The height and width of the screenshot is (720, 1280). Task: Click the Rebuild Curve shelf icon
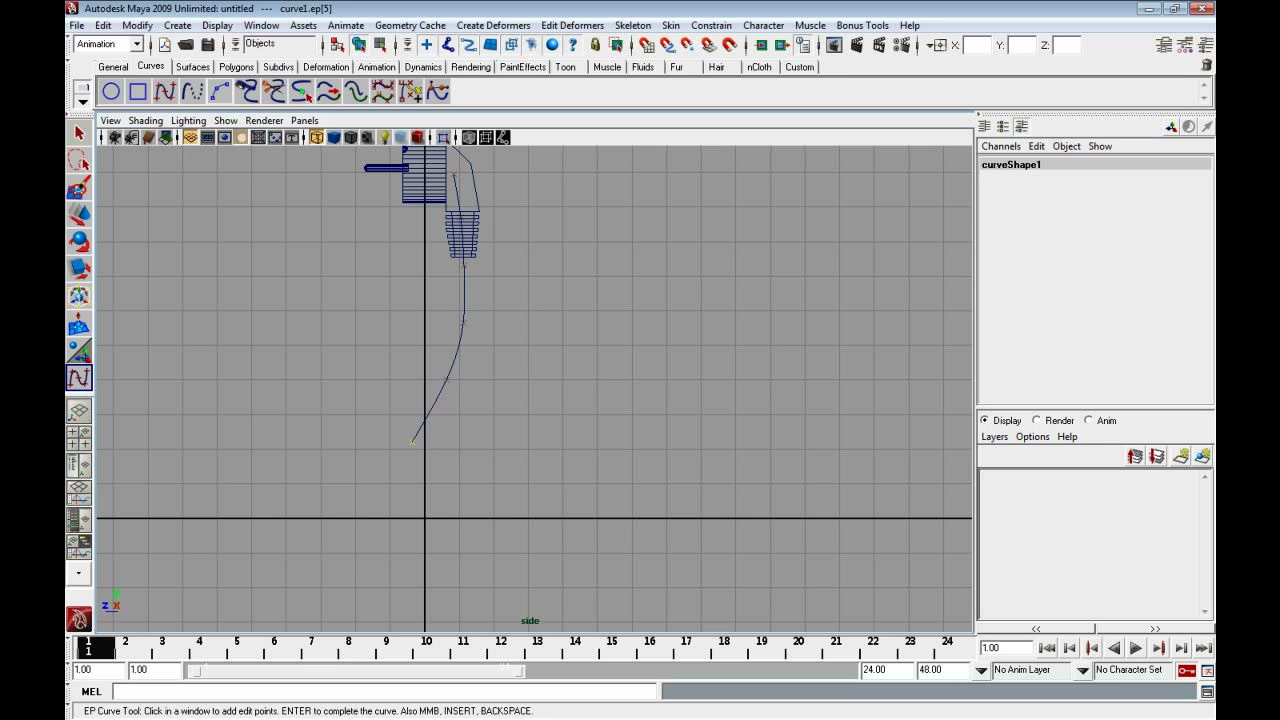coord(383,92)
